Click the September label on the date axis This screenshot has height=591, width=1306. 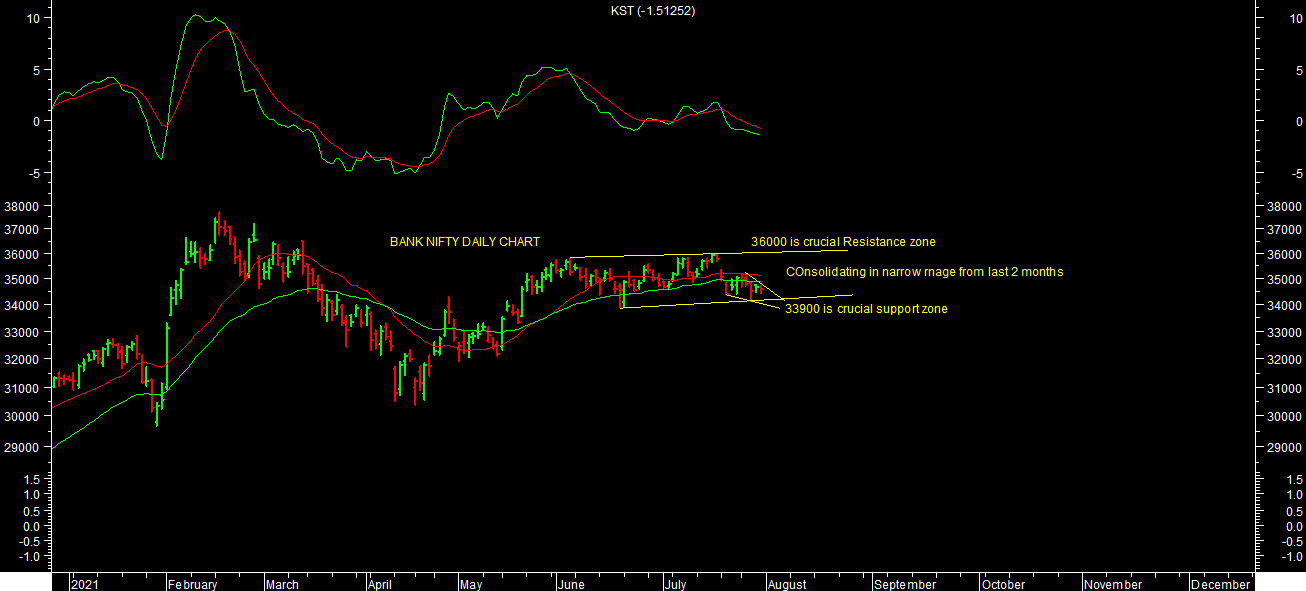click(x=904, y=584)
